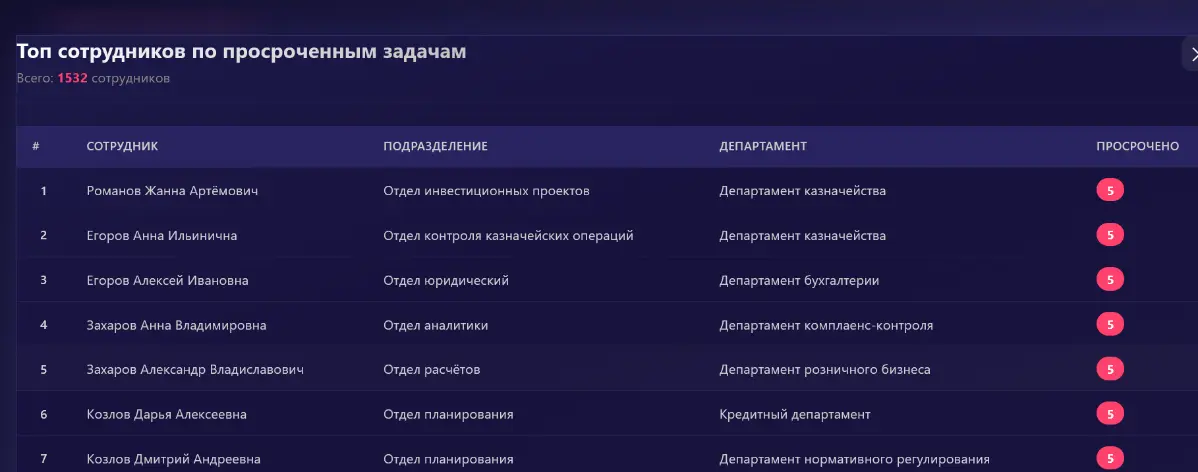
Task: Click Департамент комплаенс-контроля cell
Action: point(826,325)
